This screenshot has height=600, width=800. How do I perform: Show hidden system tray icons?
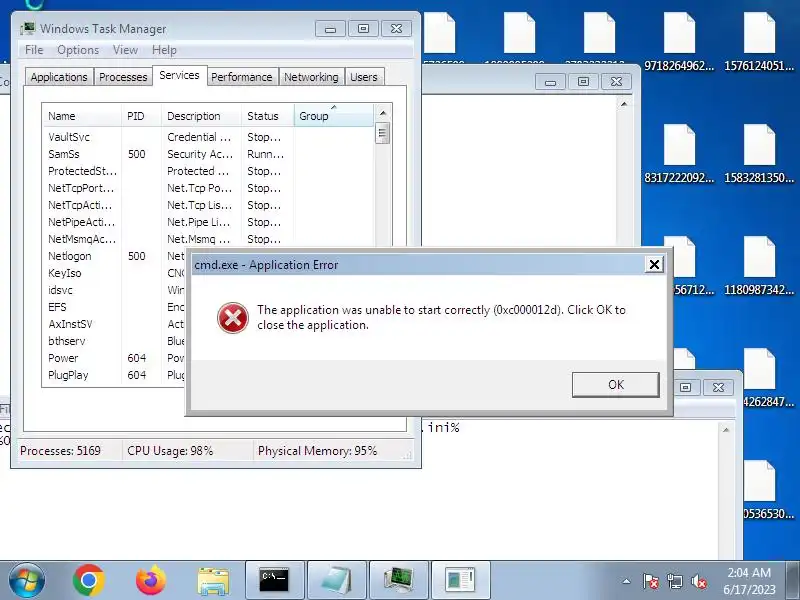(627, 581)
